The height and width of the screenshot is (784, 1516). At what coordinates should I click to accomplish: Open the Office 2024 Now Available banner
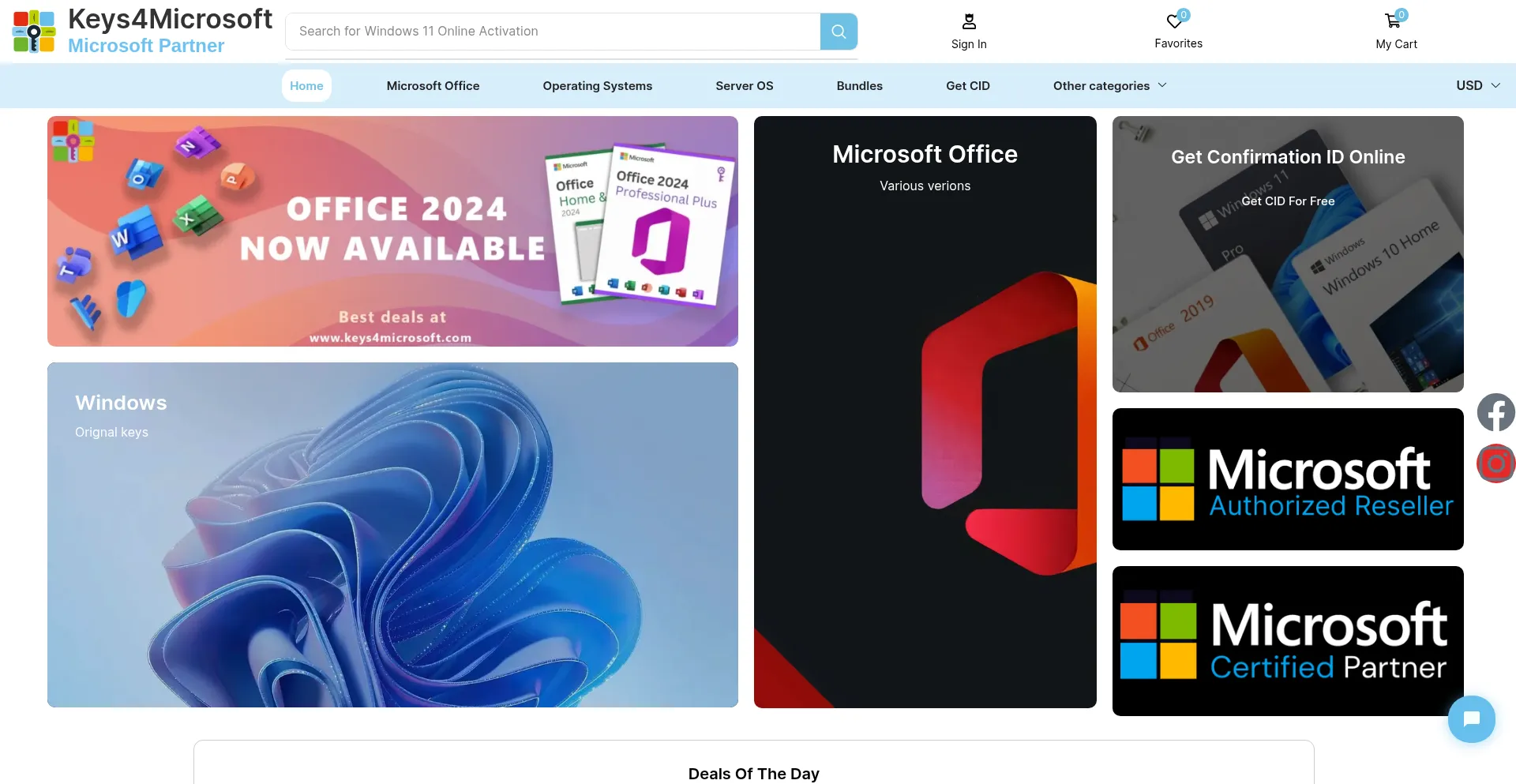tap(392, 231)
